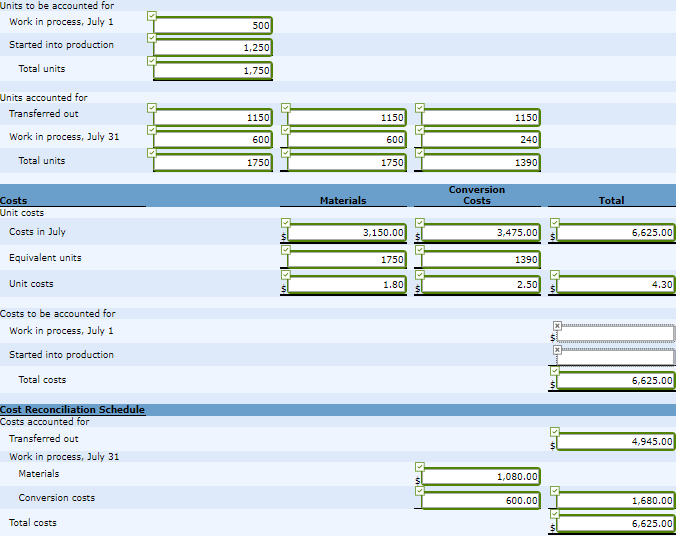Select Equivalent units materials field 1750
Screen dimensions: 680x537
coord(347,259)
